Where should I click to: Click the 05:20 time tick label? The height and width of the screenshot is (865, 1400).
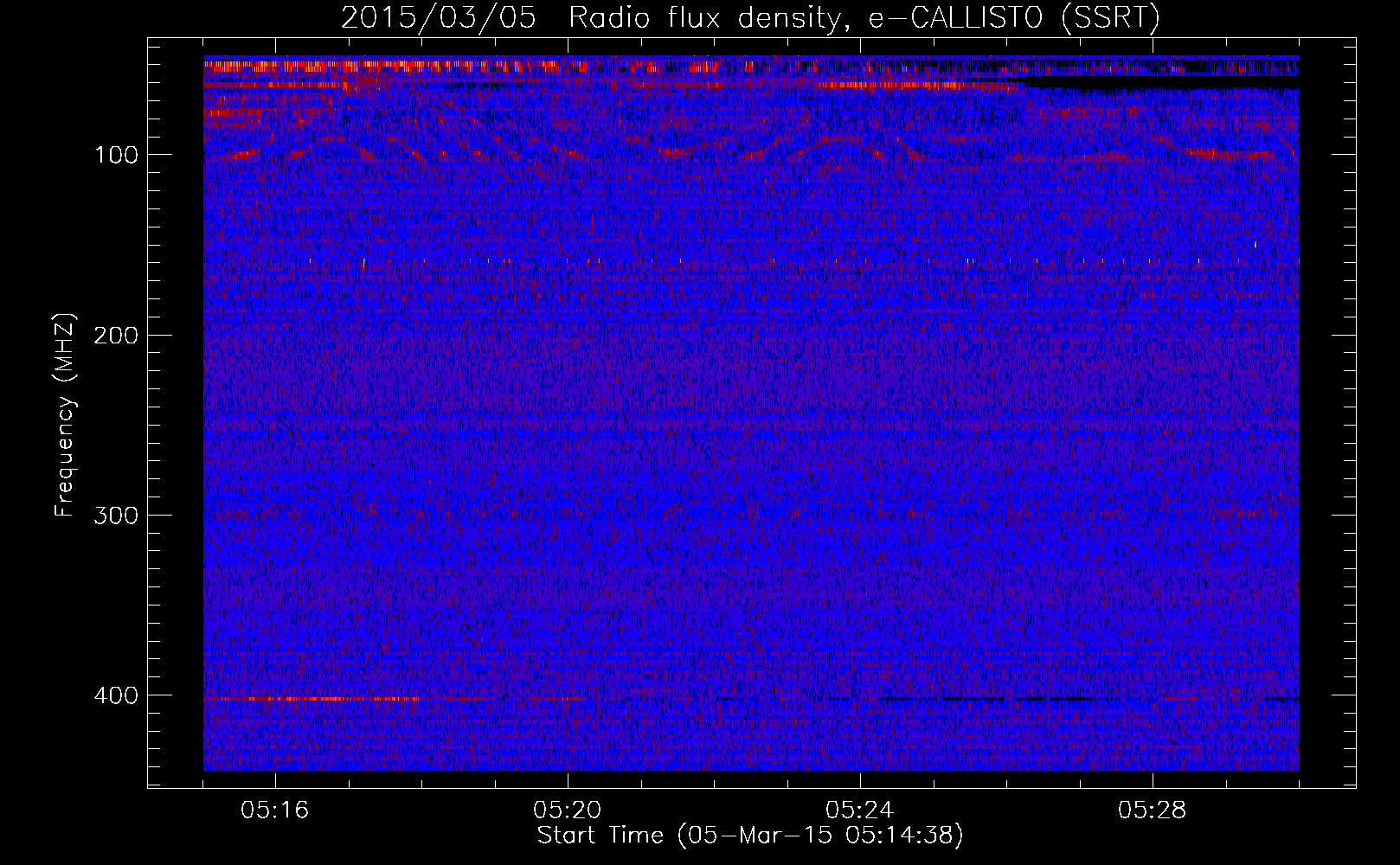click(x=568, y=811)
